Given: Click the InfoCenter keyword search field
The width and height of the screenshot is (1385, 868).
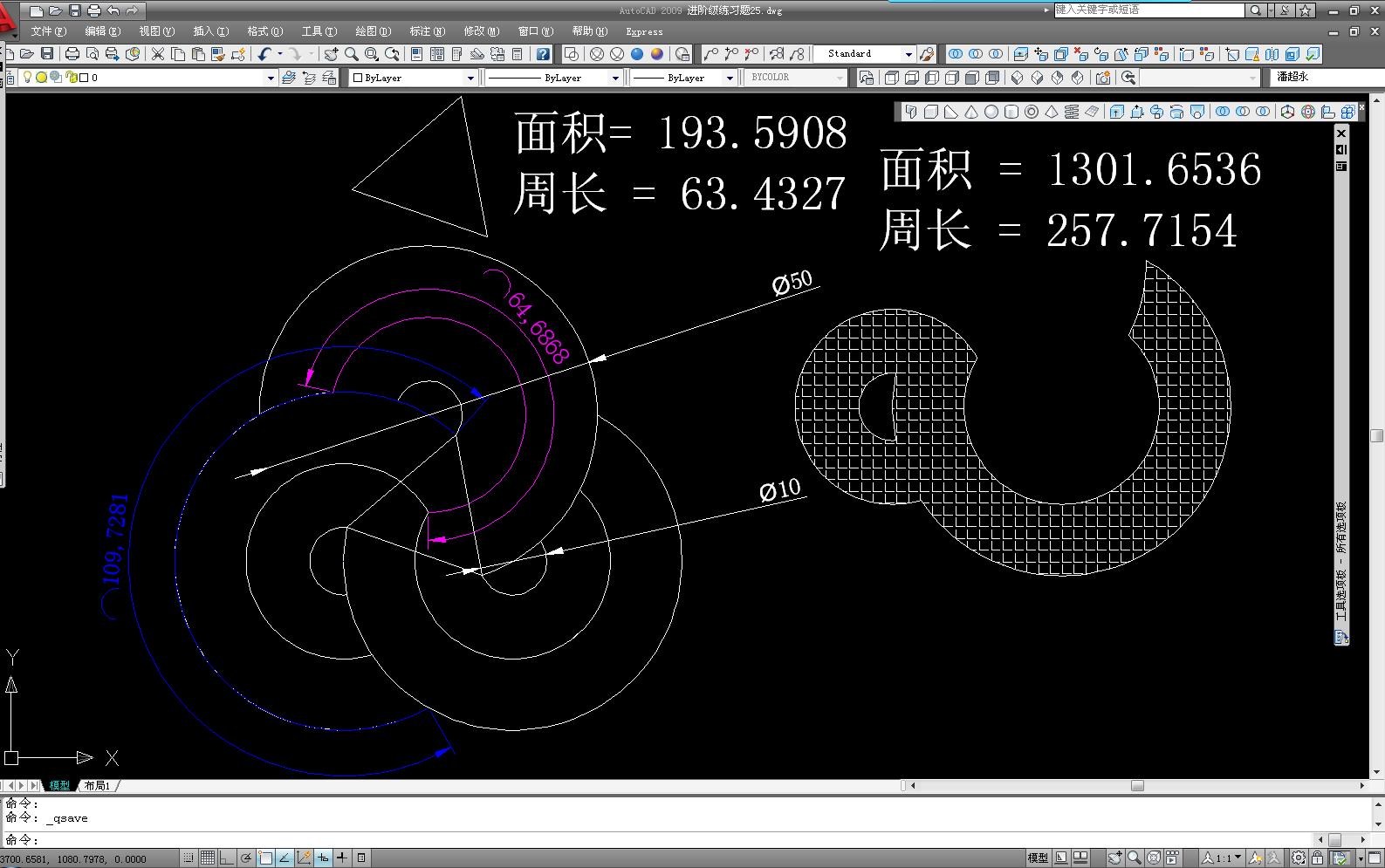Looking at the screenshot, I should tap(1148, 10).
